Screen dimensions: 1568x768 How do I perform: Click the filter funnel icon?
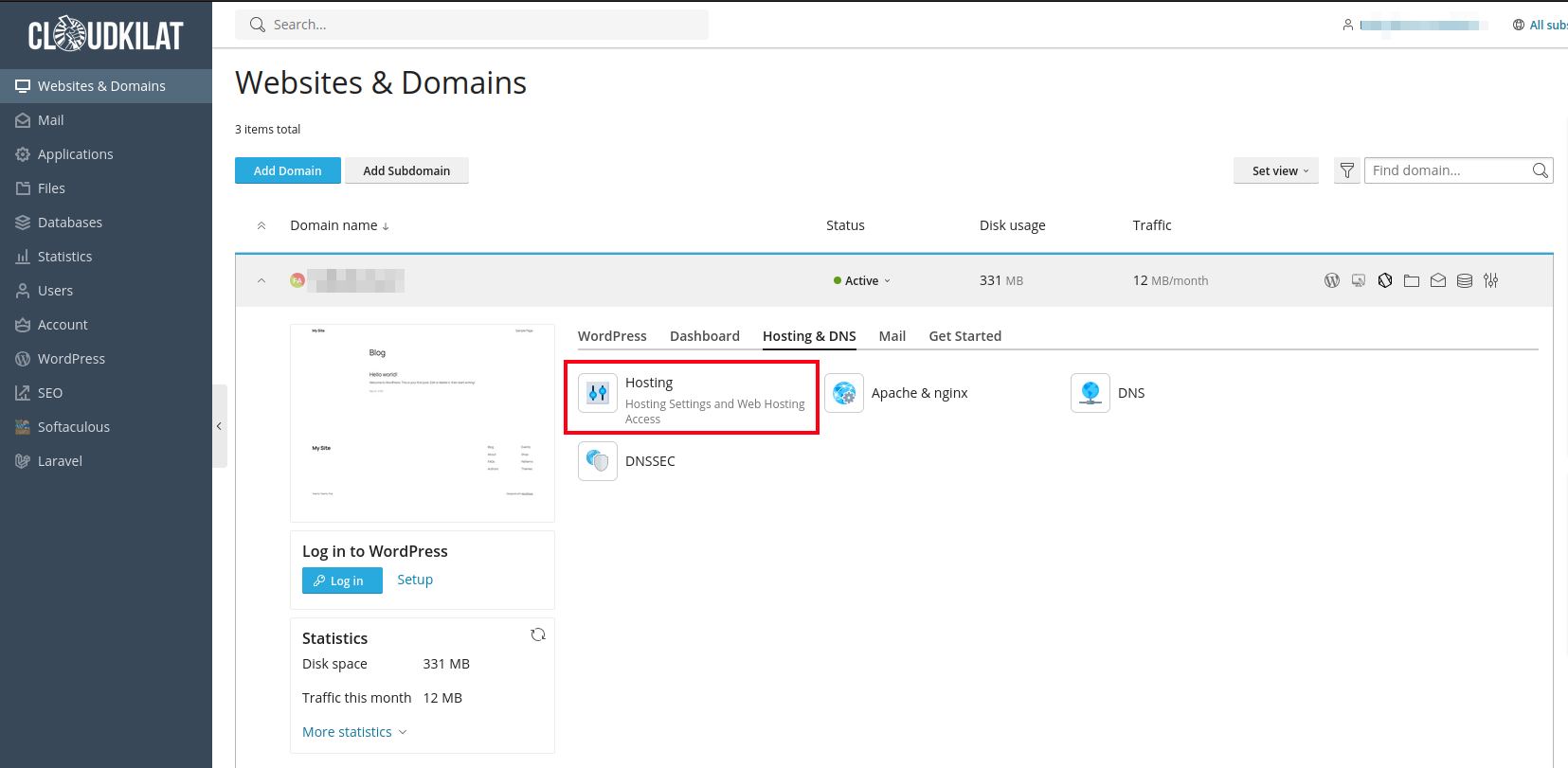pyautogui.click(x=1347, y=170)
